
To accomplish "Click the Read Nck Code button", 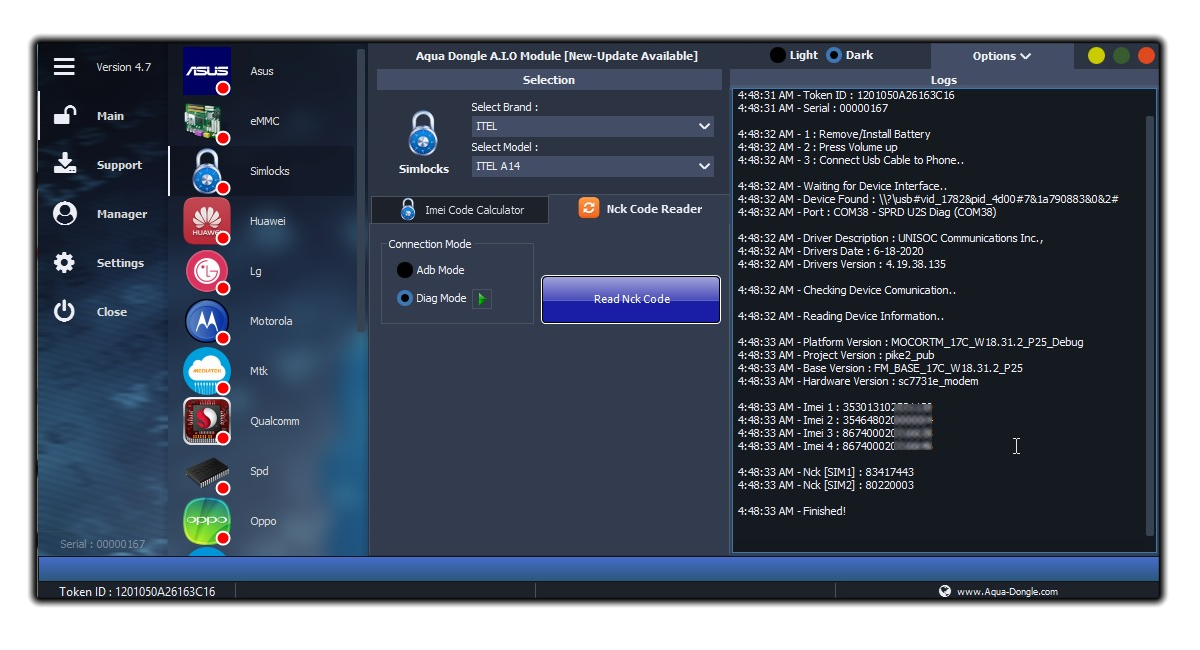I will click(x=631, y=299).
